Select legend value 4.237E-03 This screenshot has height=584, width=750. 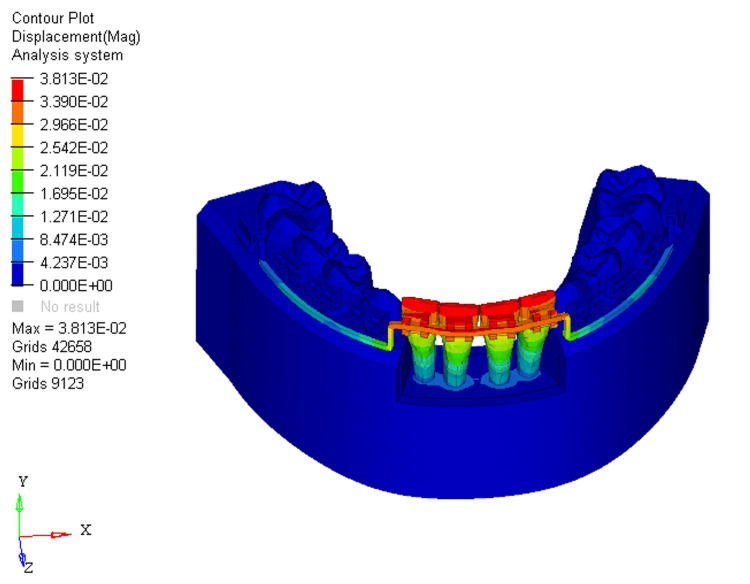tap(74, 262)
